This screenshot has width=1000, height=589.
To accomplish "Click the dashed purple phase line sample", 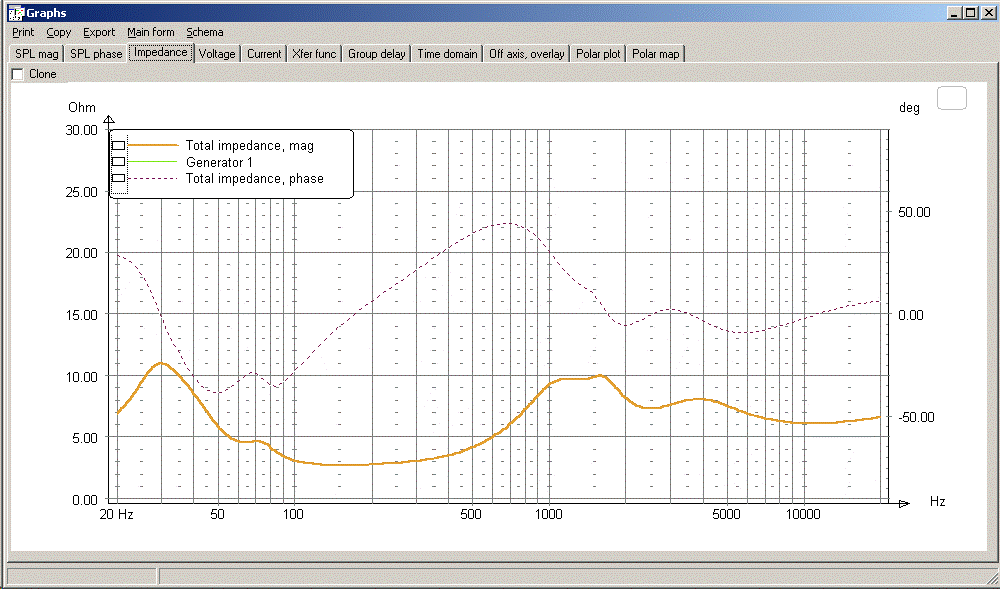I will point(153,178).
